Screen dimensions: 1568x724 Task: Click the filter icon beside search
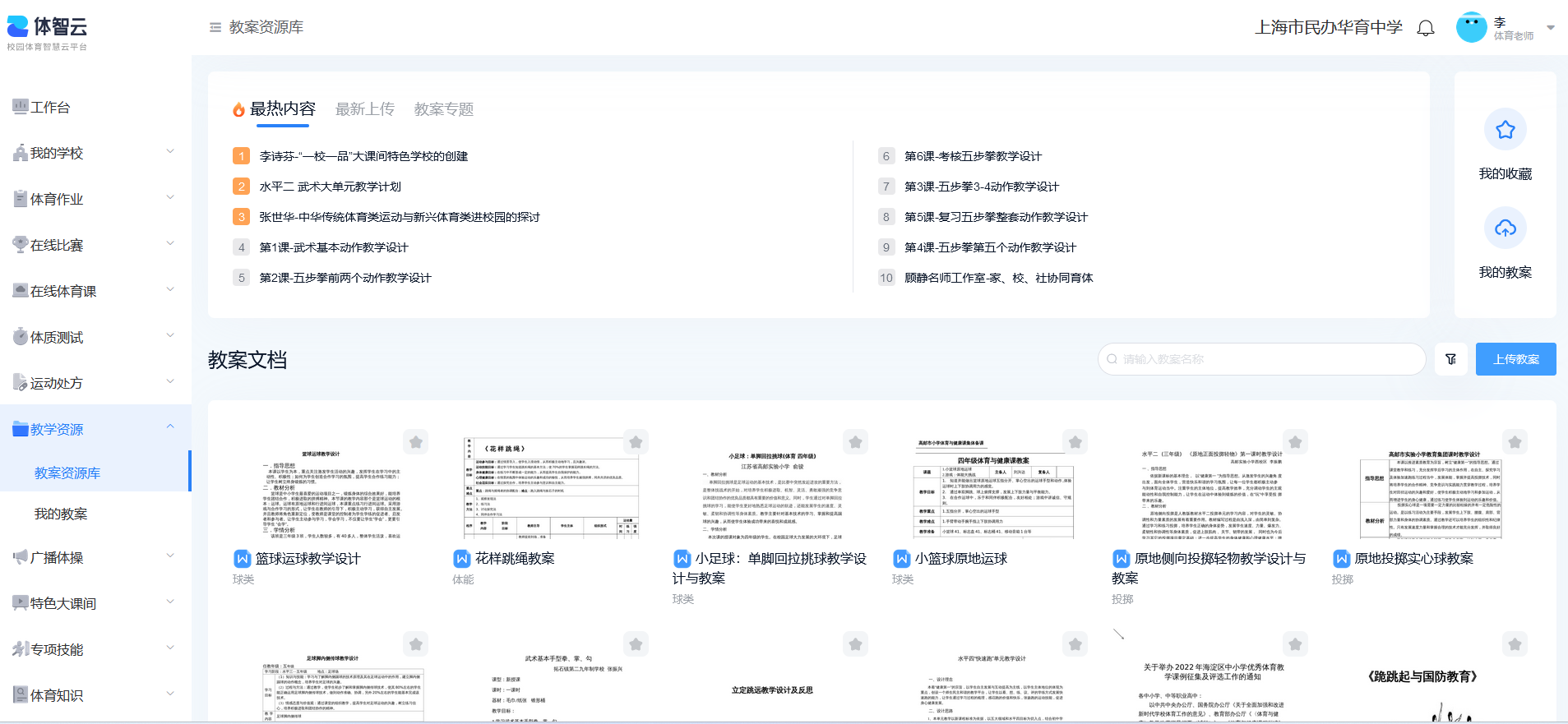pyautogui.click(x=1451, y=359)
